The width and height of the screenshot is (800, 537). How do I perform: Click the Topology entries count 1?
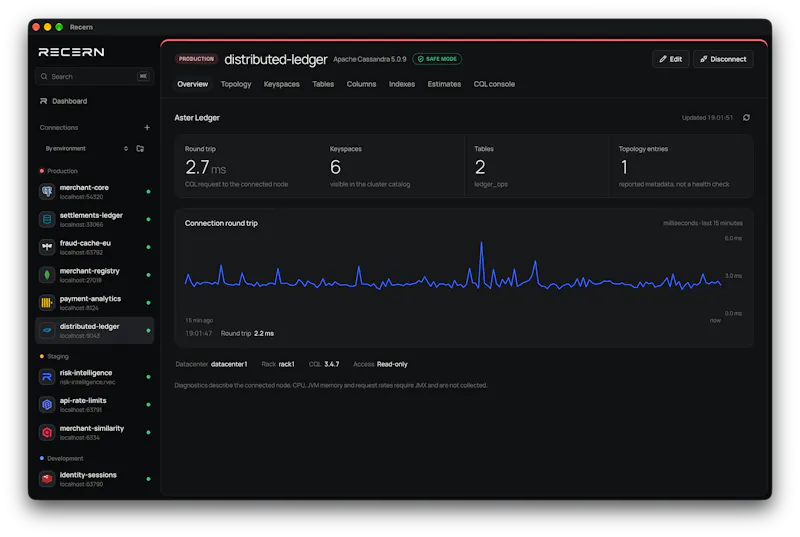[x=624, y=167]
